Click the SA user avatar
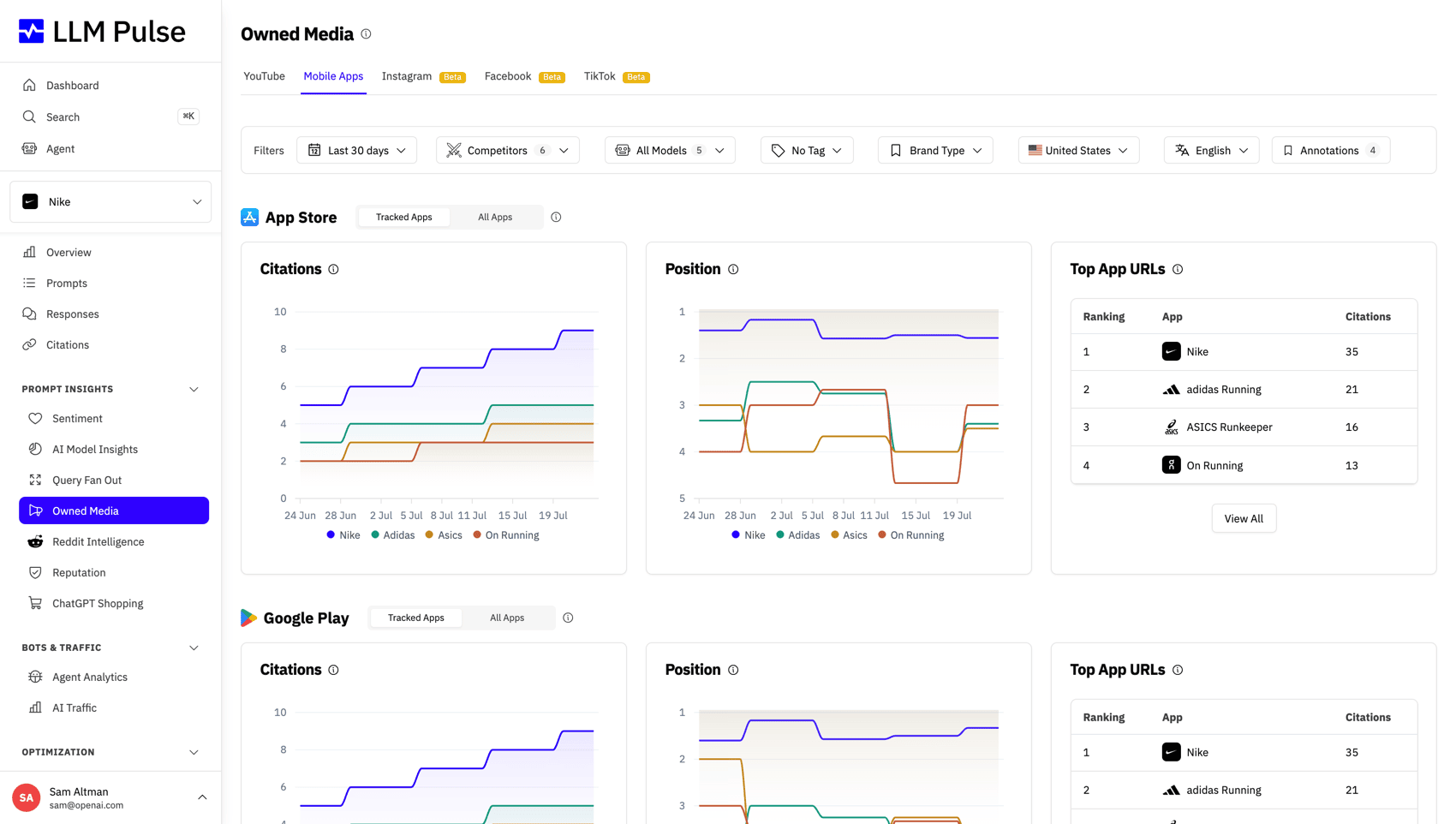The image size is (1456, 824). click(x=27, y=797)
